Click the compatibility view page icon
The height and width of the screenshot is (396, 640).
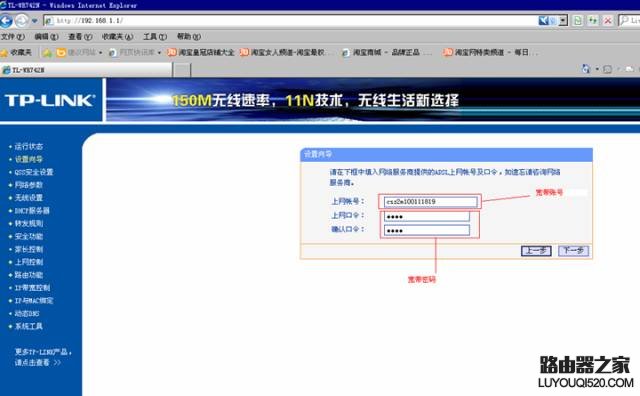[x=578, y=20]
